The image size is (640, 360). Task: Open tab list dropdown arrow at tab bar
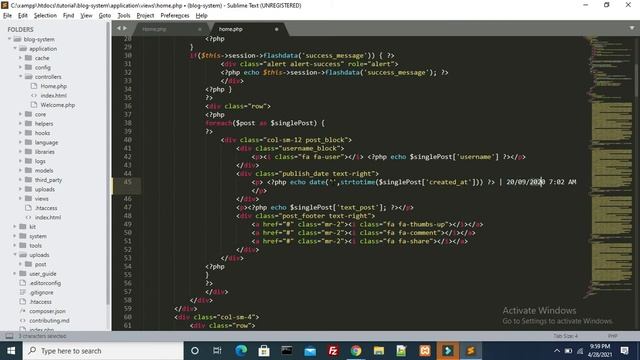632,28
